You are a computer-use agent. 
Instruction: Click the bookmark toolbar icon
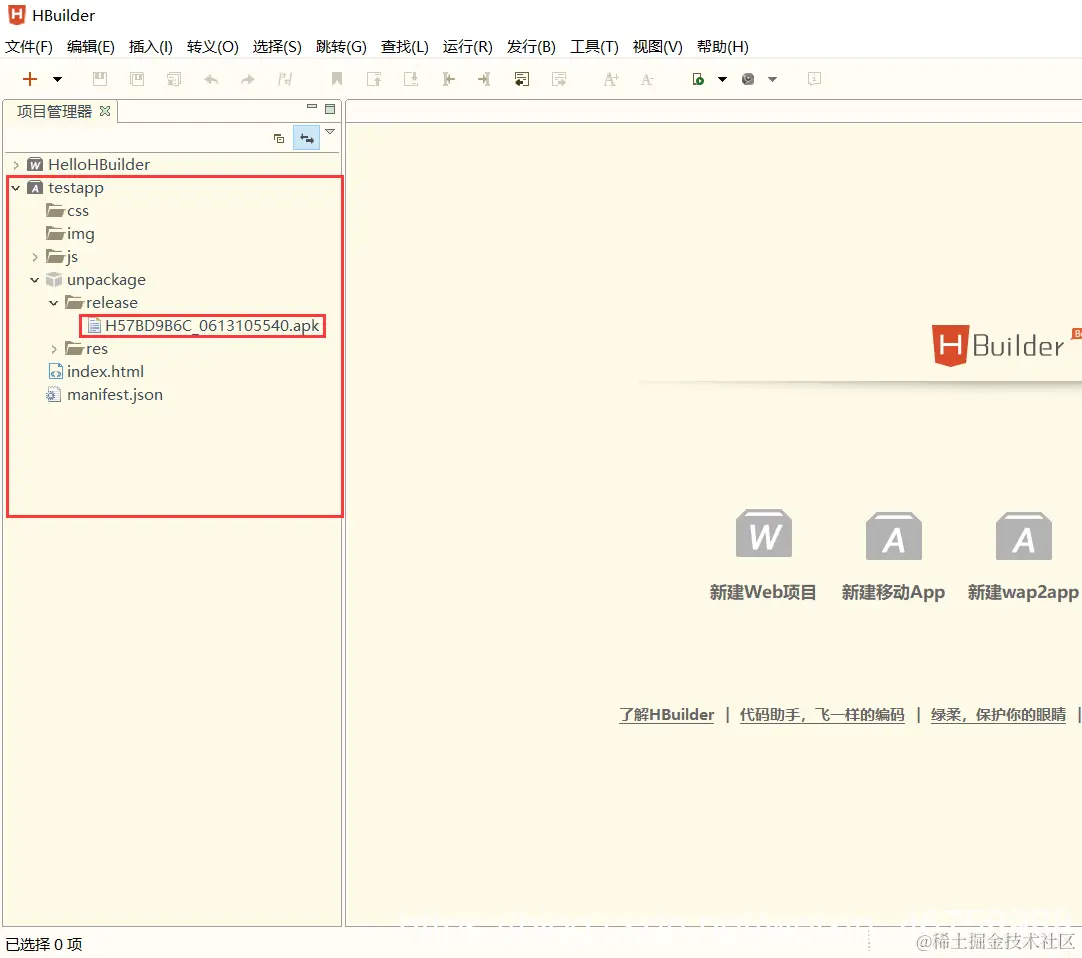pos(337,79)
